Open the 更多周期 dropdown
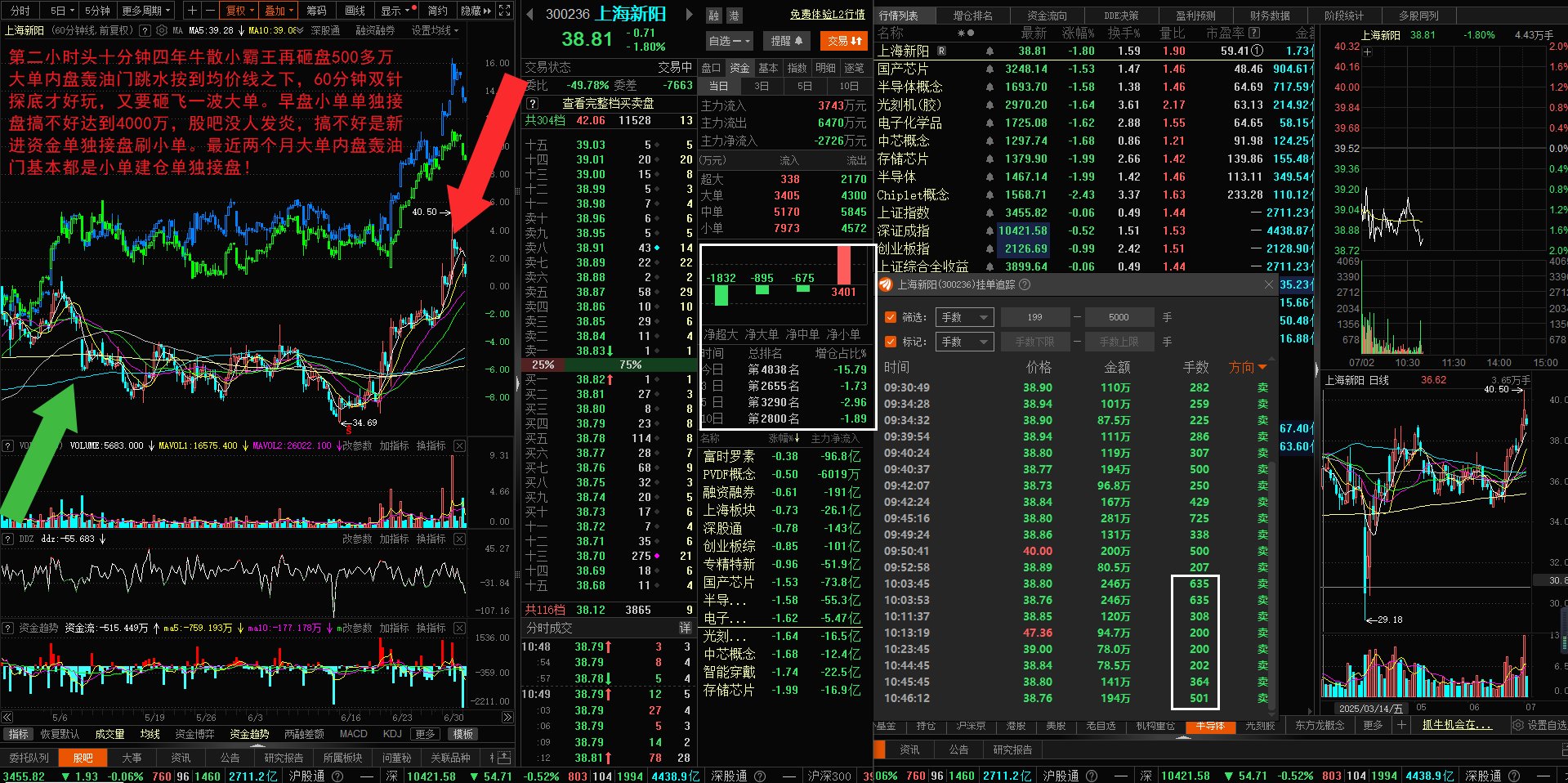The width and height of the screenshot is (1568, 783). [146, 11]
